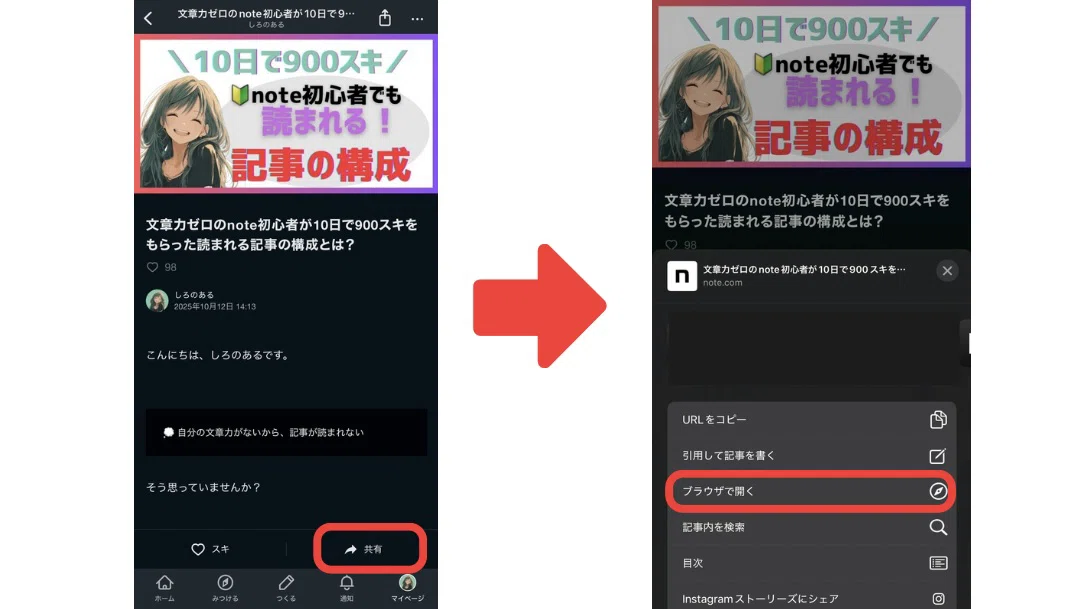Select 引用して記事を書く option
Viewport: 1080px width, 609px height.
pos(811,455)
